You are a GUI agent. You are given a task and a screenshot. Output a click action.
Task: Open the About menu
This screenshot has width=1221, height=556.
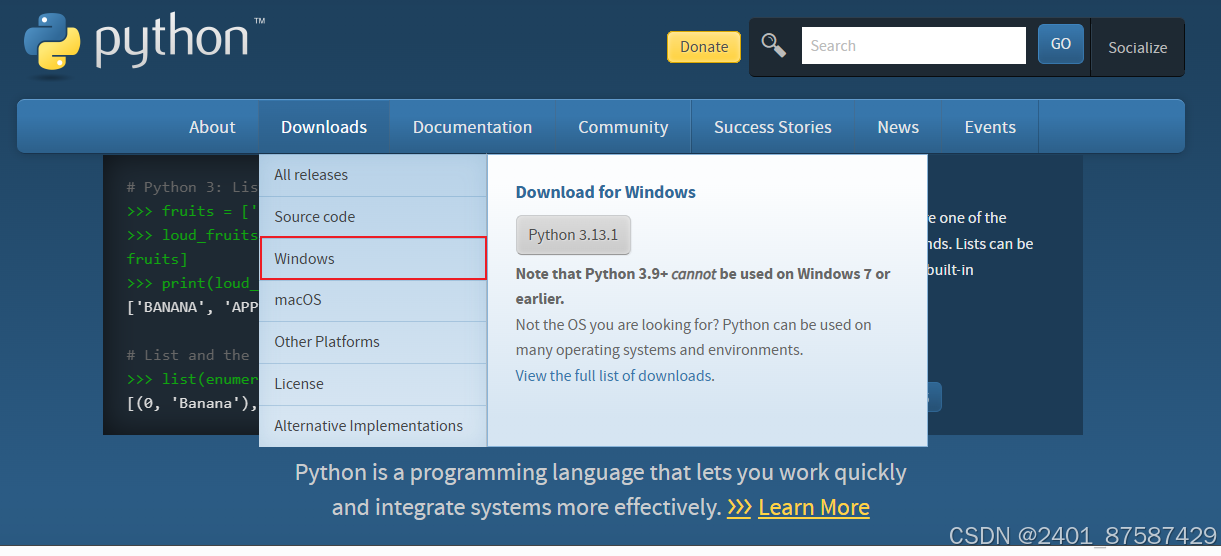[212, 127]
